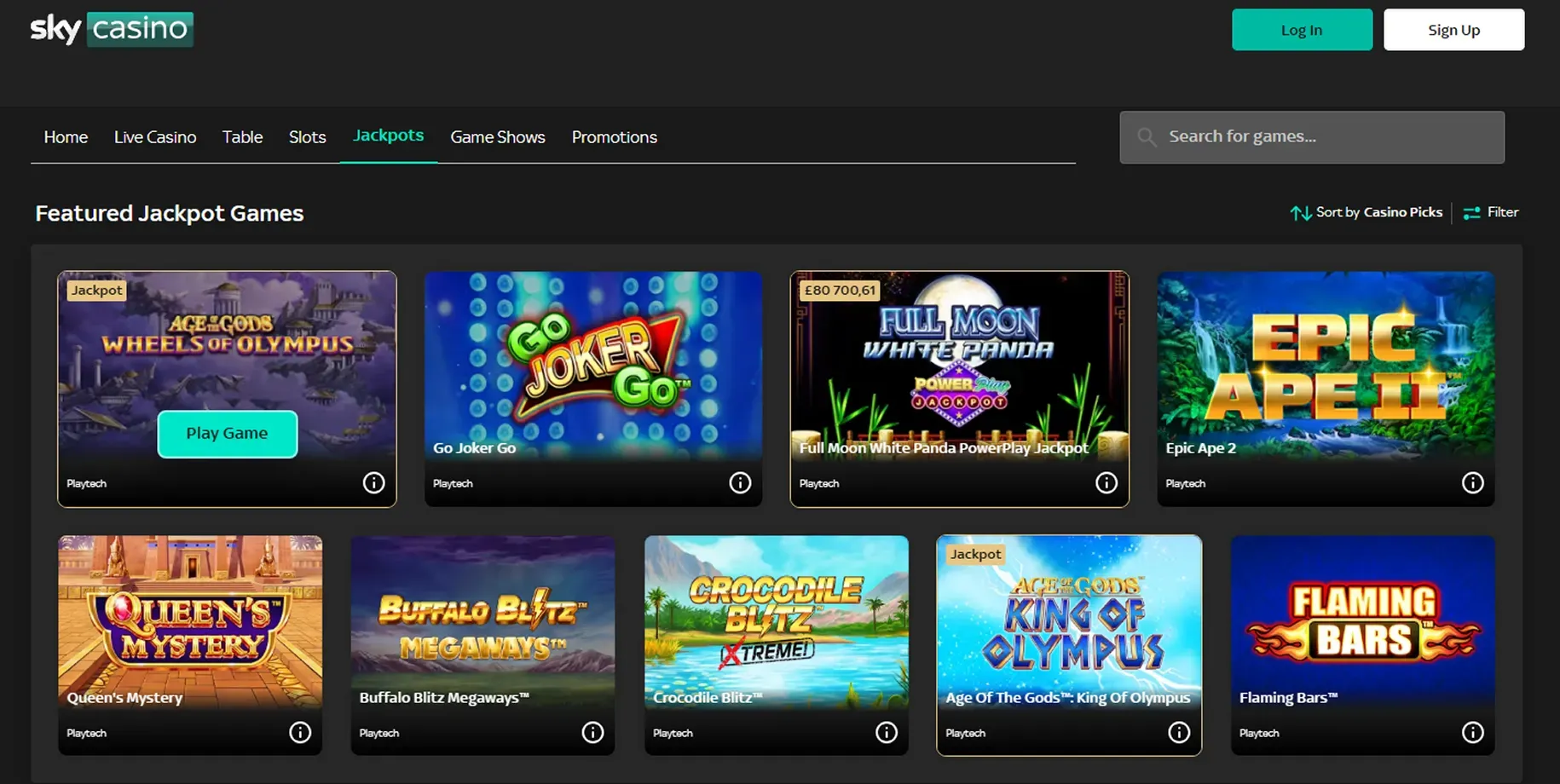Click Playtech label under Queen's Mystery
The width and height of the screenshot is (1560, 784).
tap(87, 733)
